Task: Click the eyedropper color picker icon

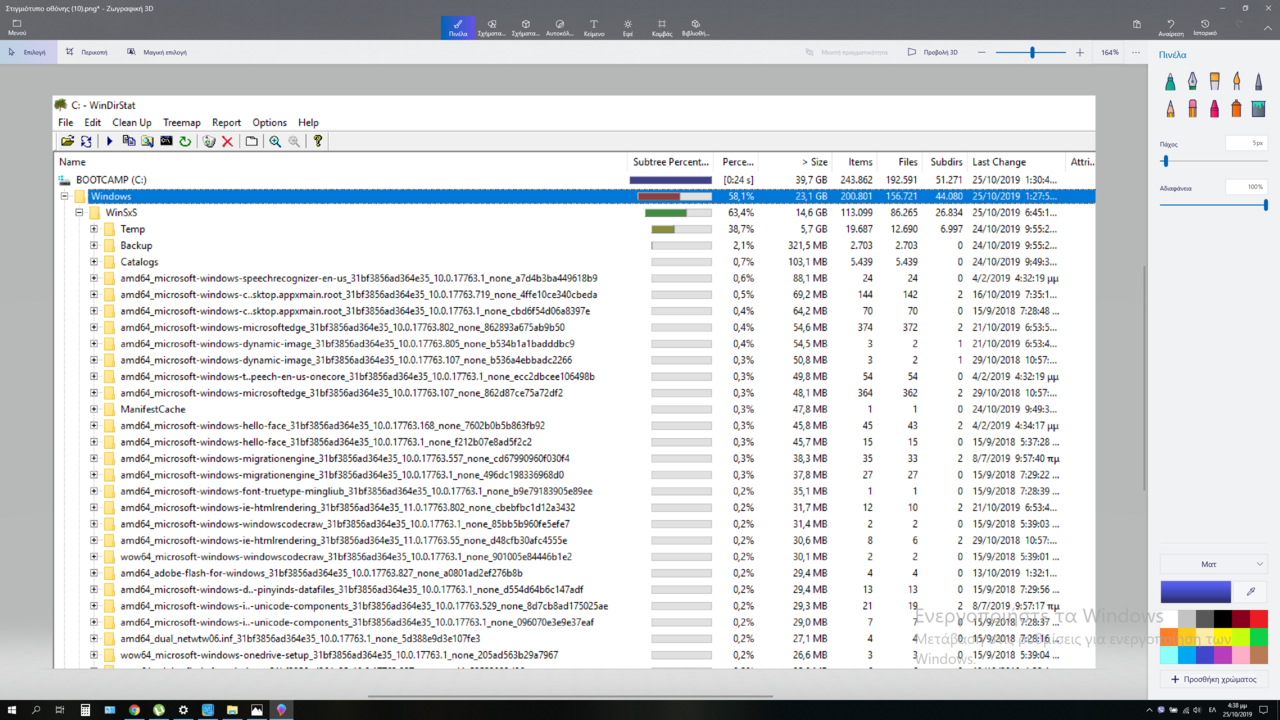Action: tap(1250, 592)
